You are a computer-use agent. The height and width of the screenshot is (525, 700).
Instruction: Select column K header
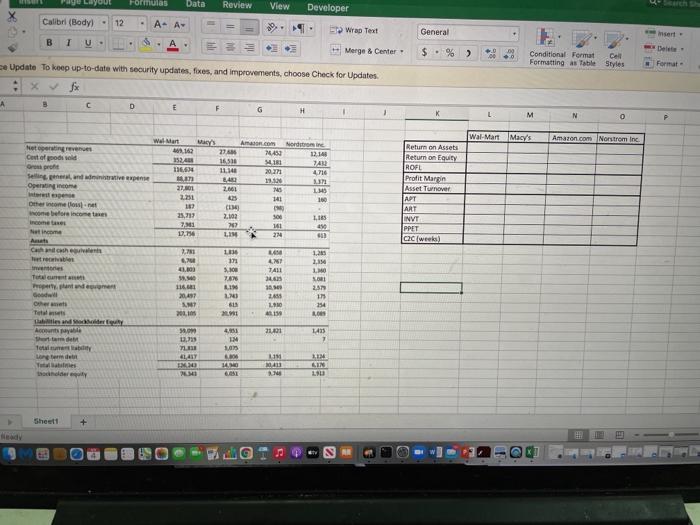click(x=437, y=114)
